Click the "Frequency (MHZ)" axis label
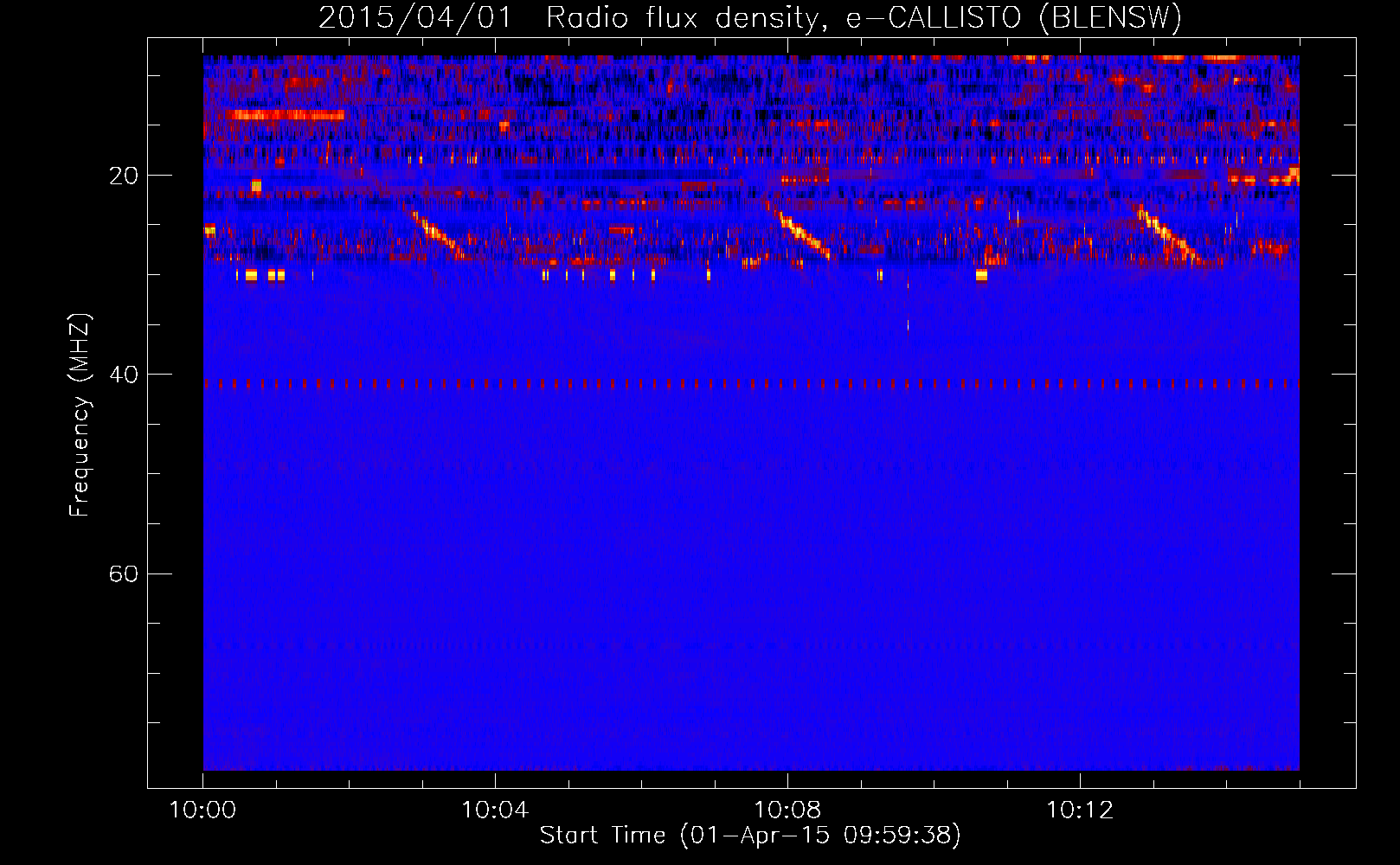 pos(80,414)
